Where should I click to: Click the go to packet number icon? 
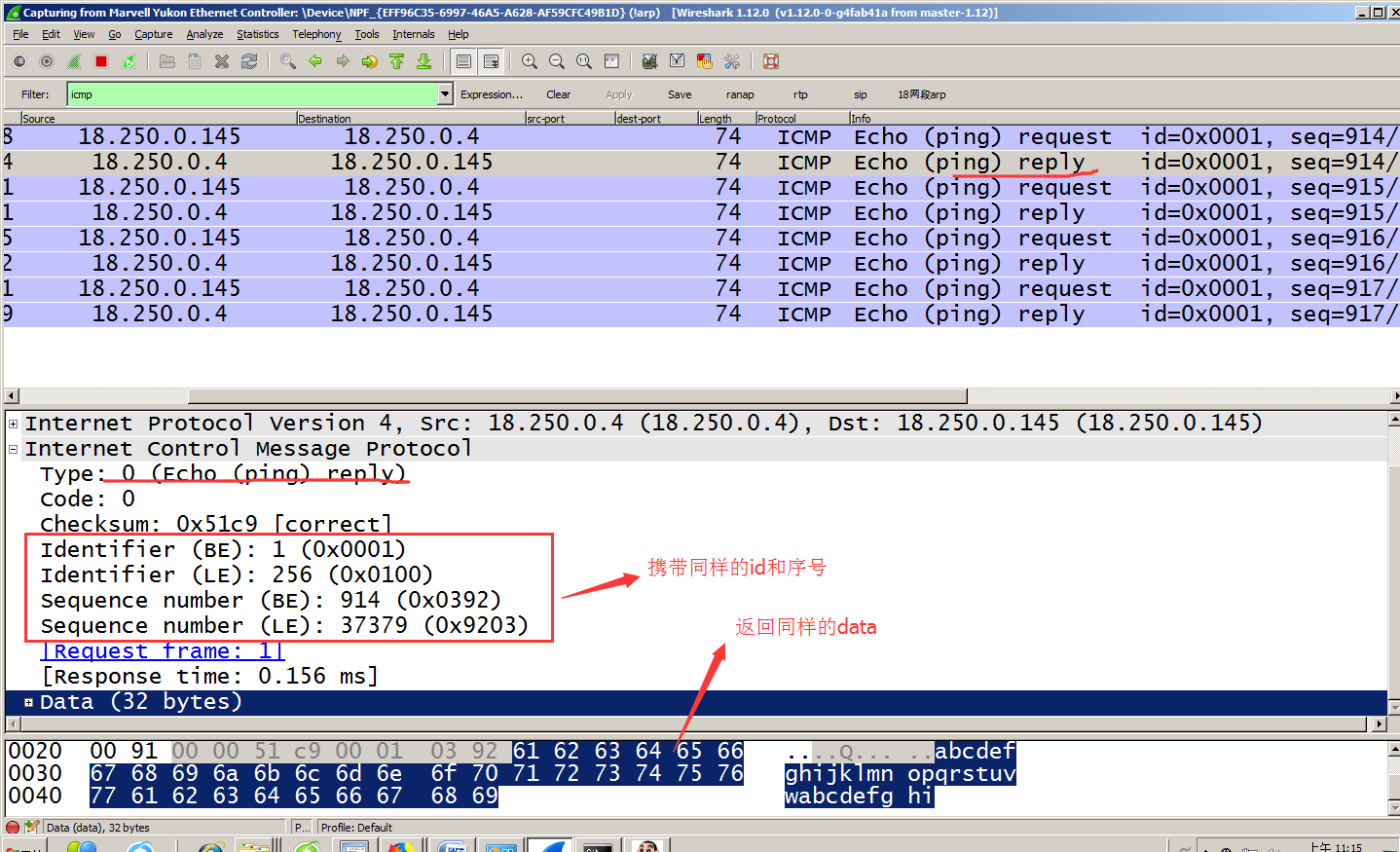click(370, 61)
